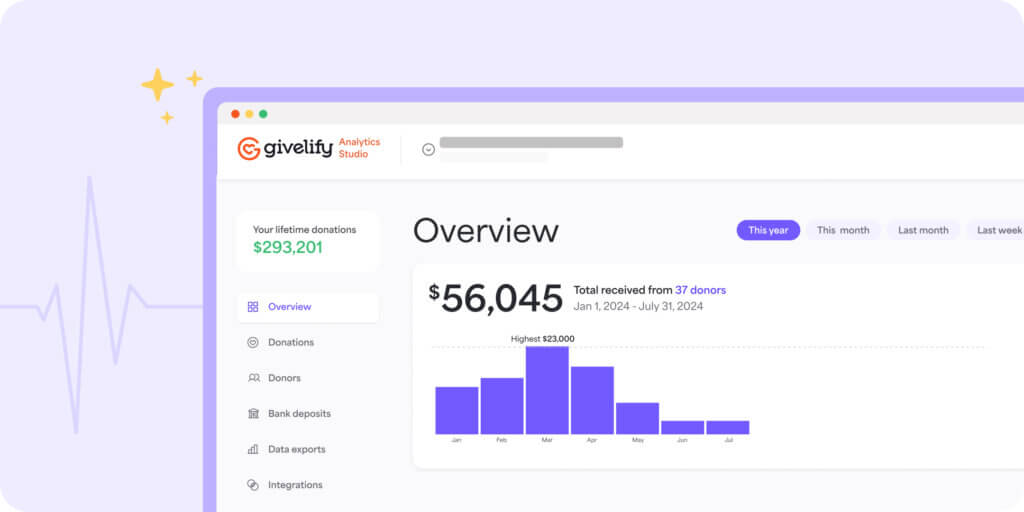Screen dimensions: 1024x512
Task: Click the Data exports chart icon
Action: (253, 450)
